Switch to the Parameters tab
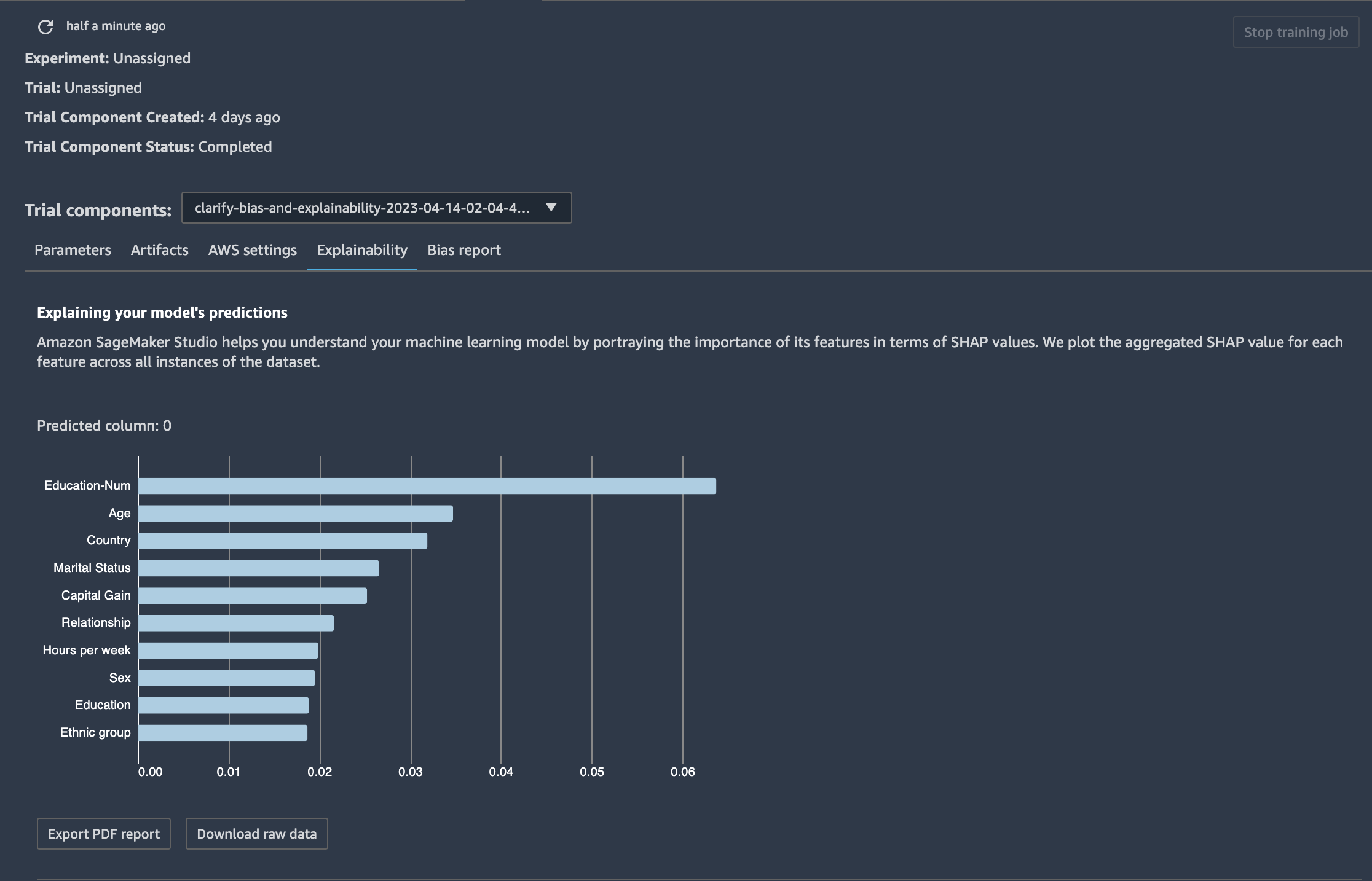 73,250
